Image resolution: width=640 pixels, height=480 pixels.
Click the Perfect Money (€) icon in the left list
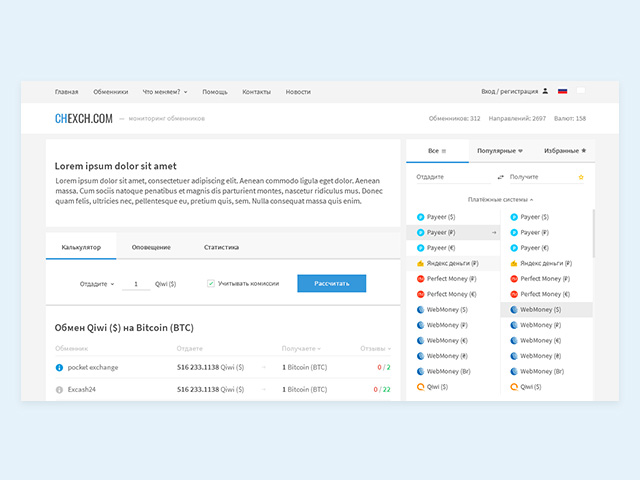pyautogui.click(x=420, y=294)
